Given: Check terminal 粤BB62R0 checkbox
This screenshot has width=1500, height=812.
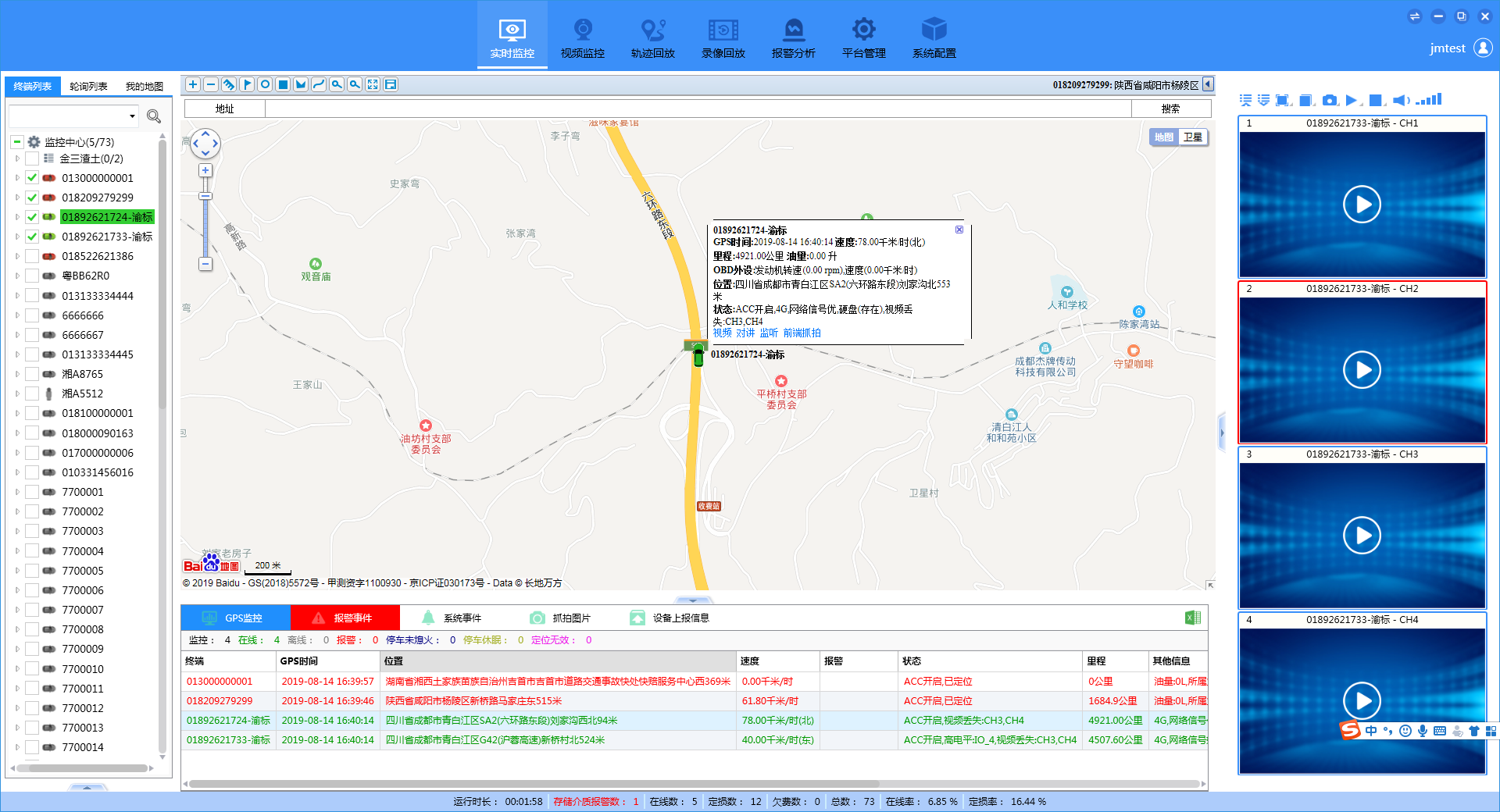Looking at the screenshot, I should tap(32, 276).
